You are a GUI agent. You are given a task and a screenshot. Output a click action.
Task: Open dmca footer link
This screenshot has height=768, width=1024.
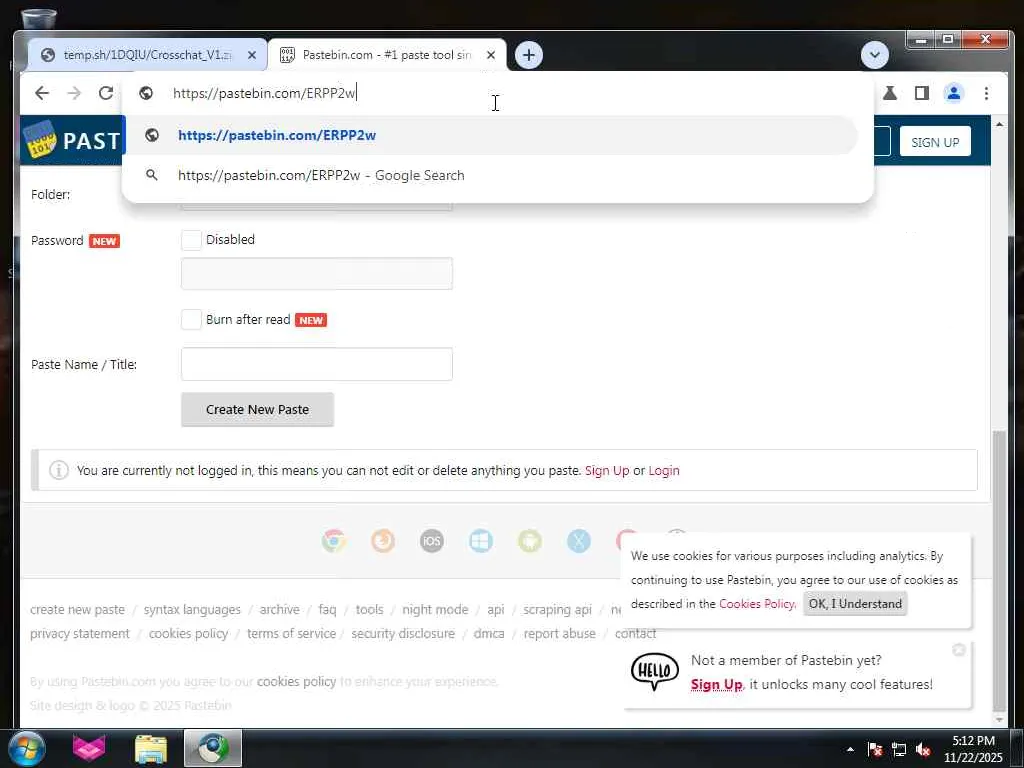click(488, 633)
